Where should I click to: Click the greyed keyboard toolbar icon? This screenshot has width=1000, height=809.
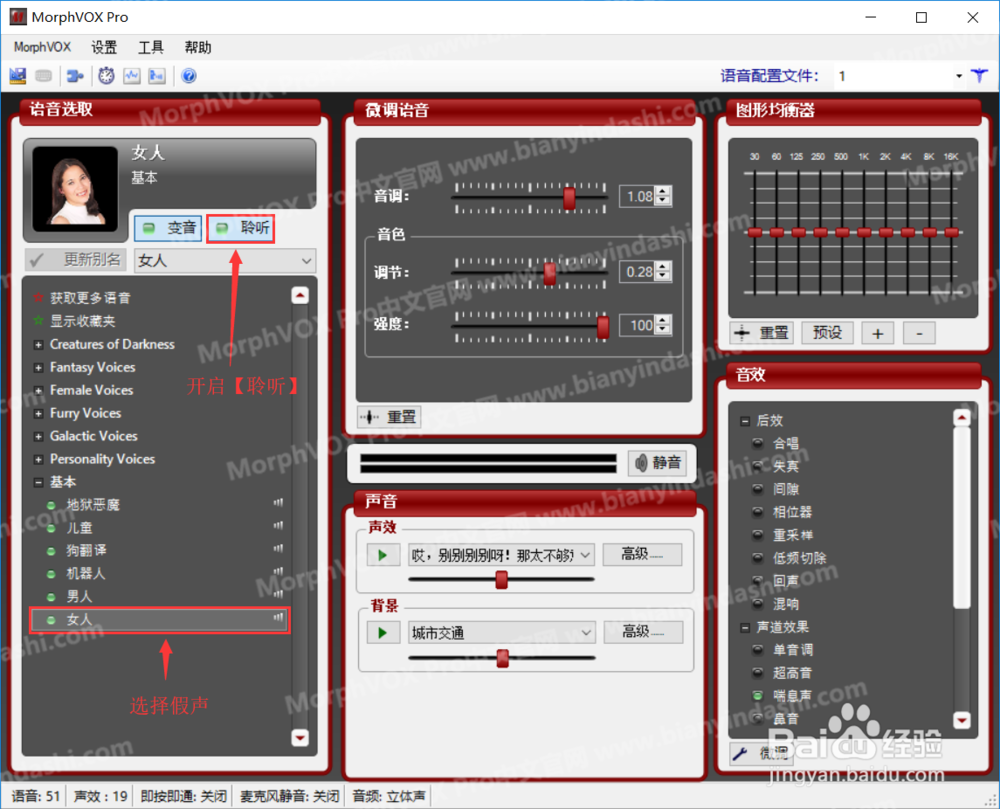43,76
